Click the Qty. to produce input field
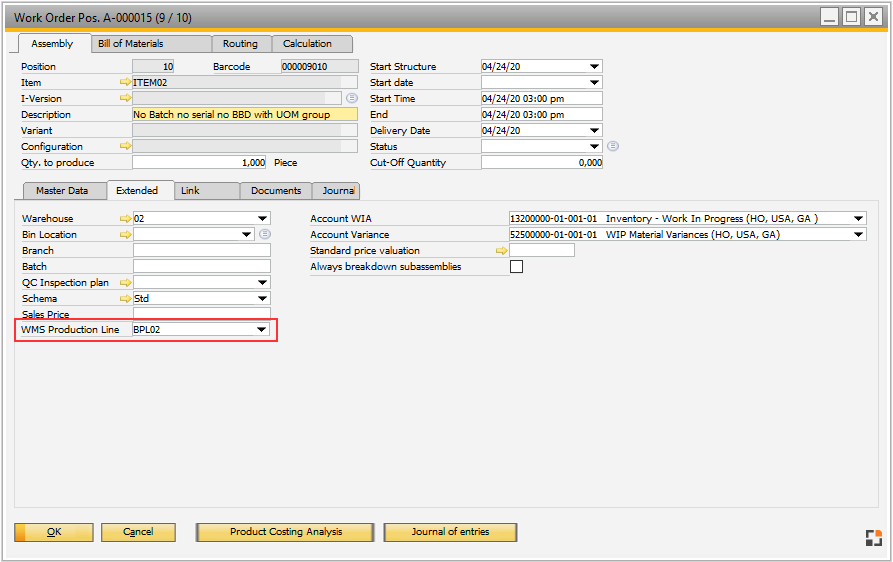 coord(199,163)
